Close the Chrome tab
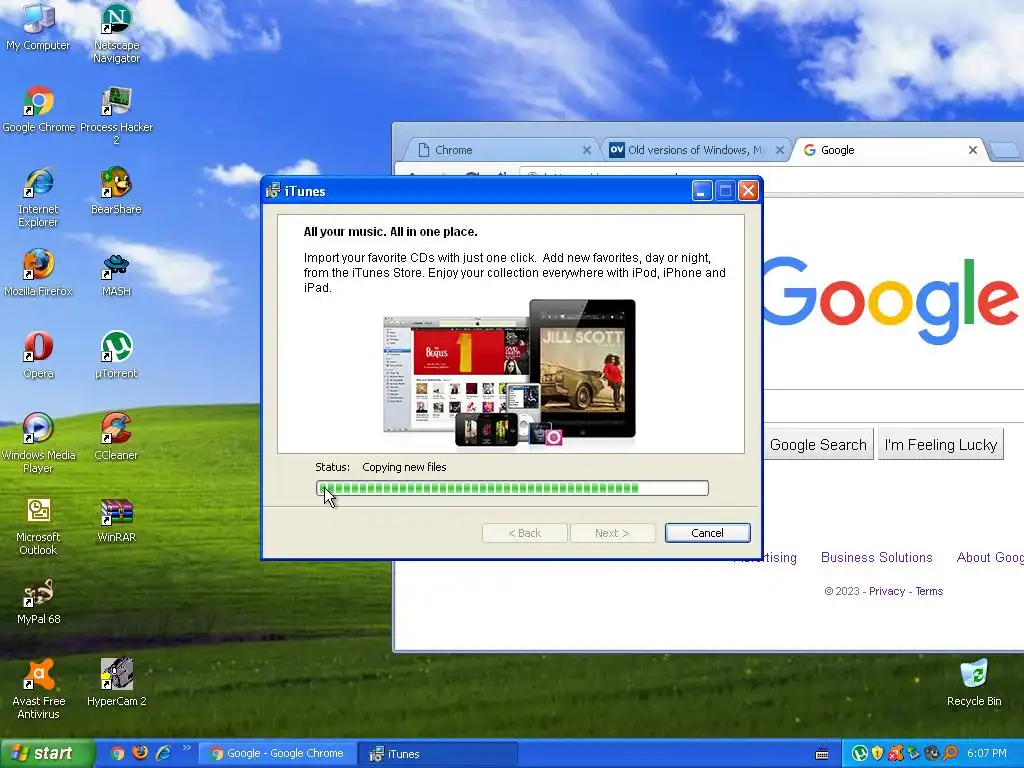Viewport: 1024px width, 768px height. click(586, 150)
